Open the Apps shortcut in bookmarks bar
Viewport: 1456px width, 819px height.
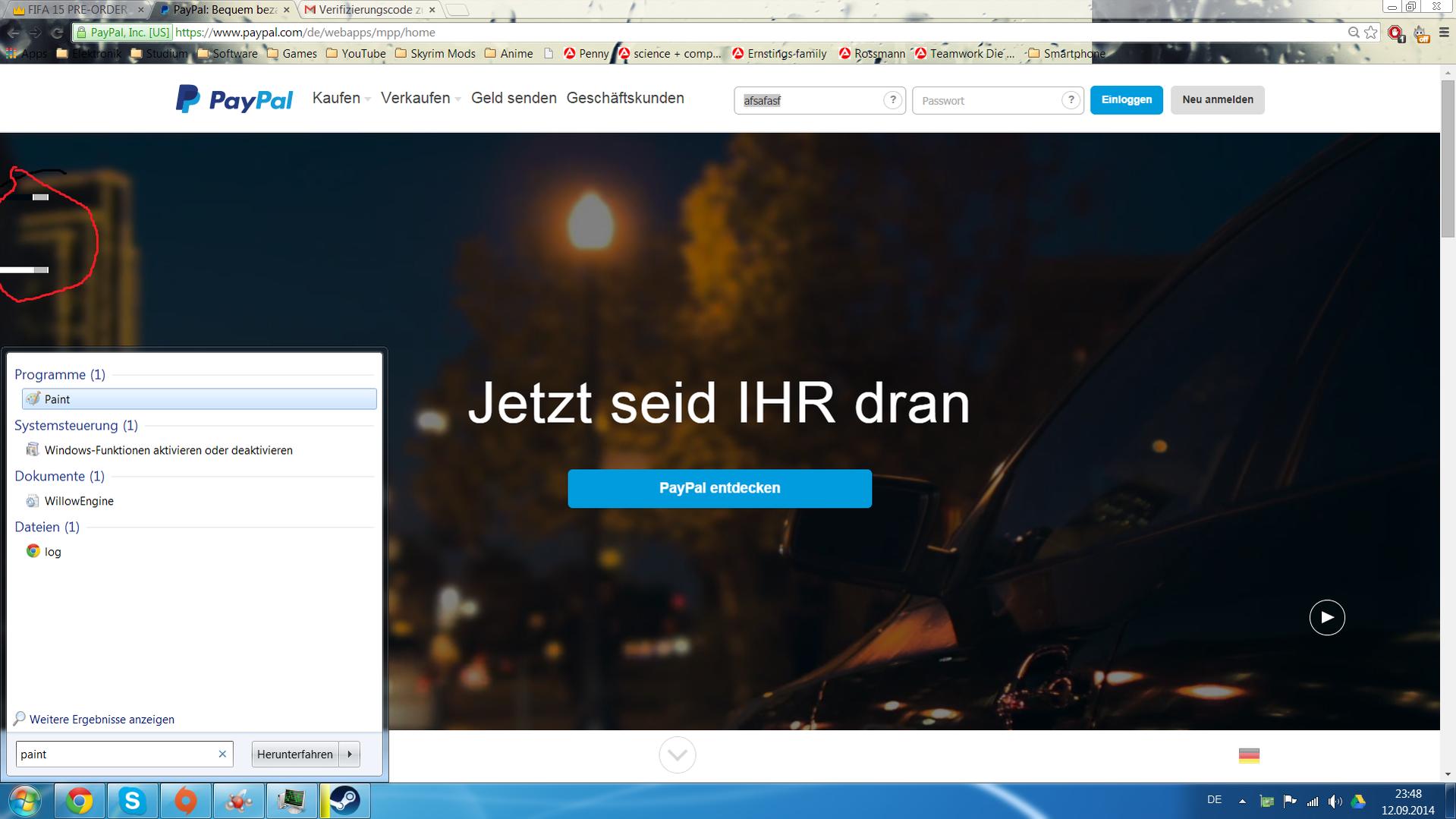pyautogui.click(x=27, y=54)
